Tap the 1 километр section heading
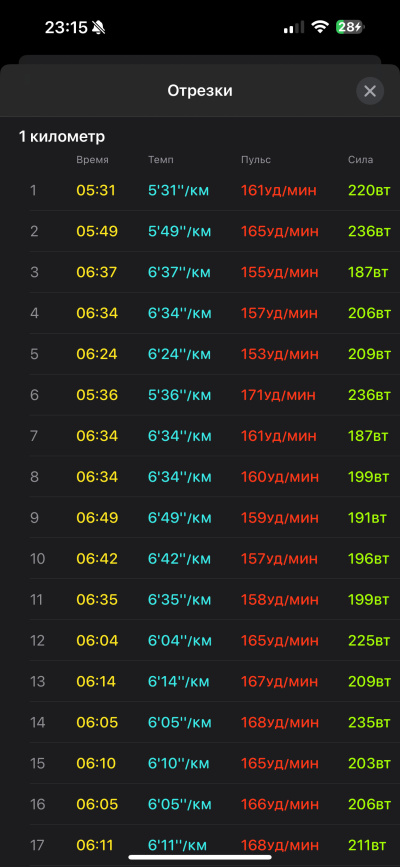Screen dimensions: 400x867 (62, 137)
